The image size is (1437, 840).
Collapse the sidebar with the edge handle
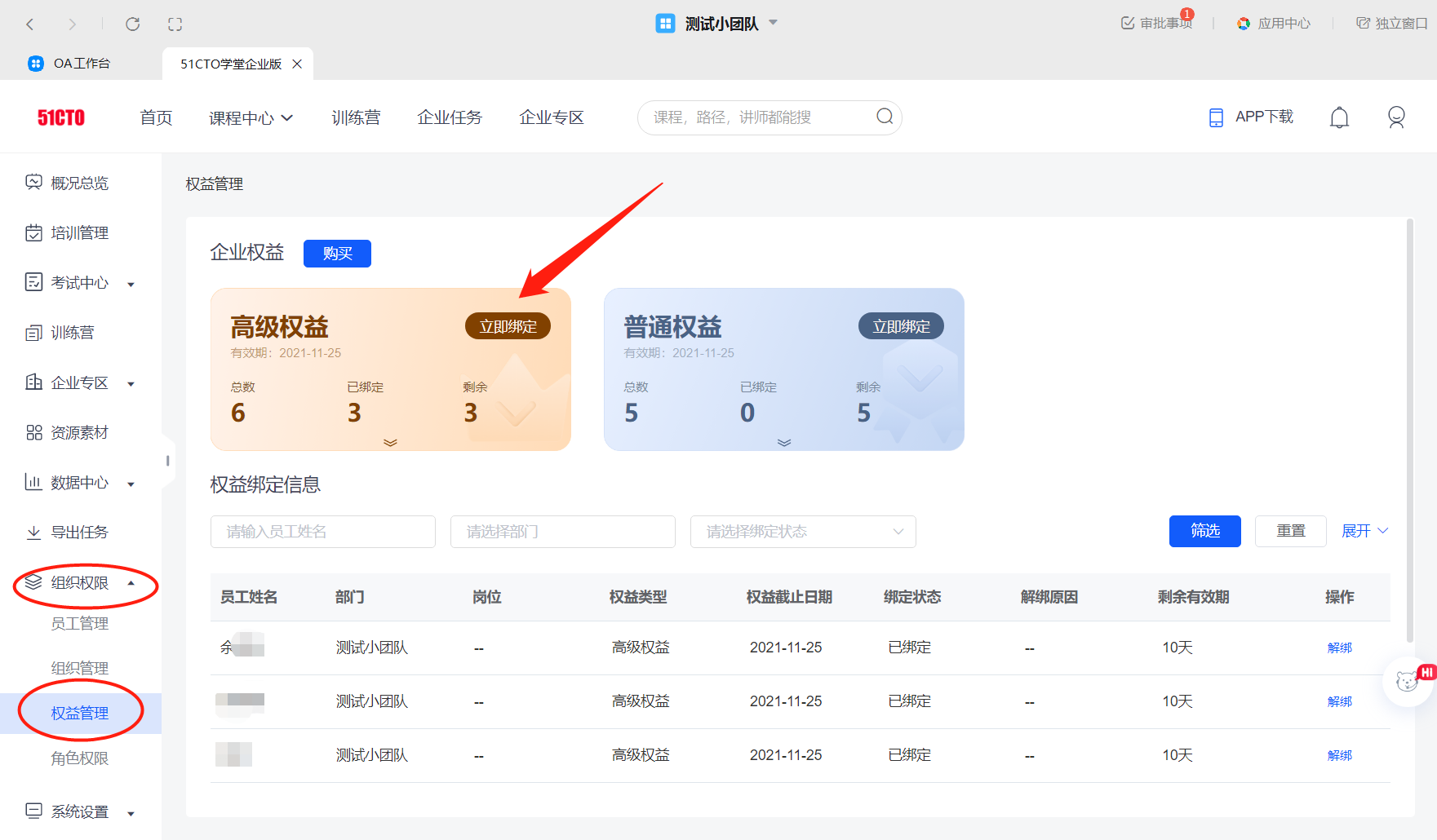tap(167, 461)
